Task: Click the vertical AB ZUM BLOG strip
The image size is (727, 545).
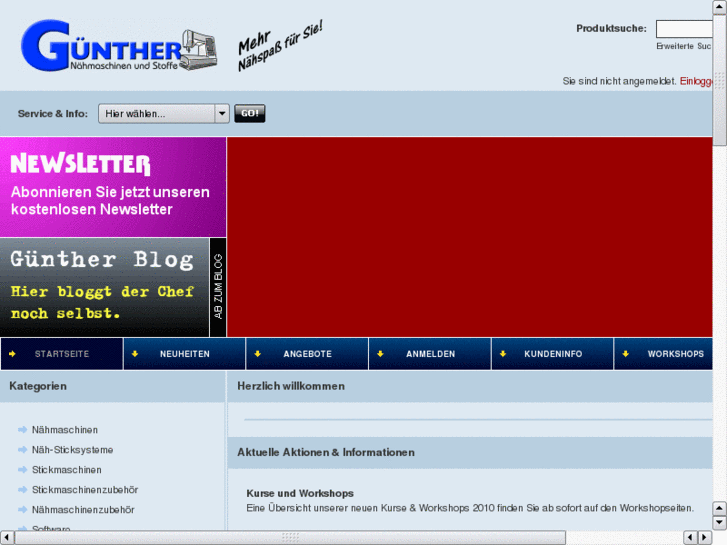Action: (218, 287)
